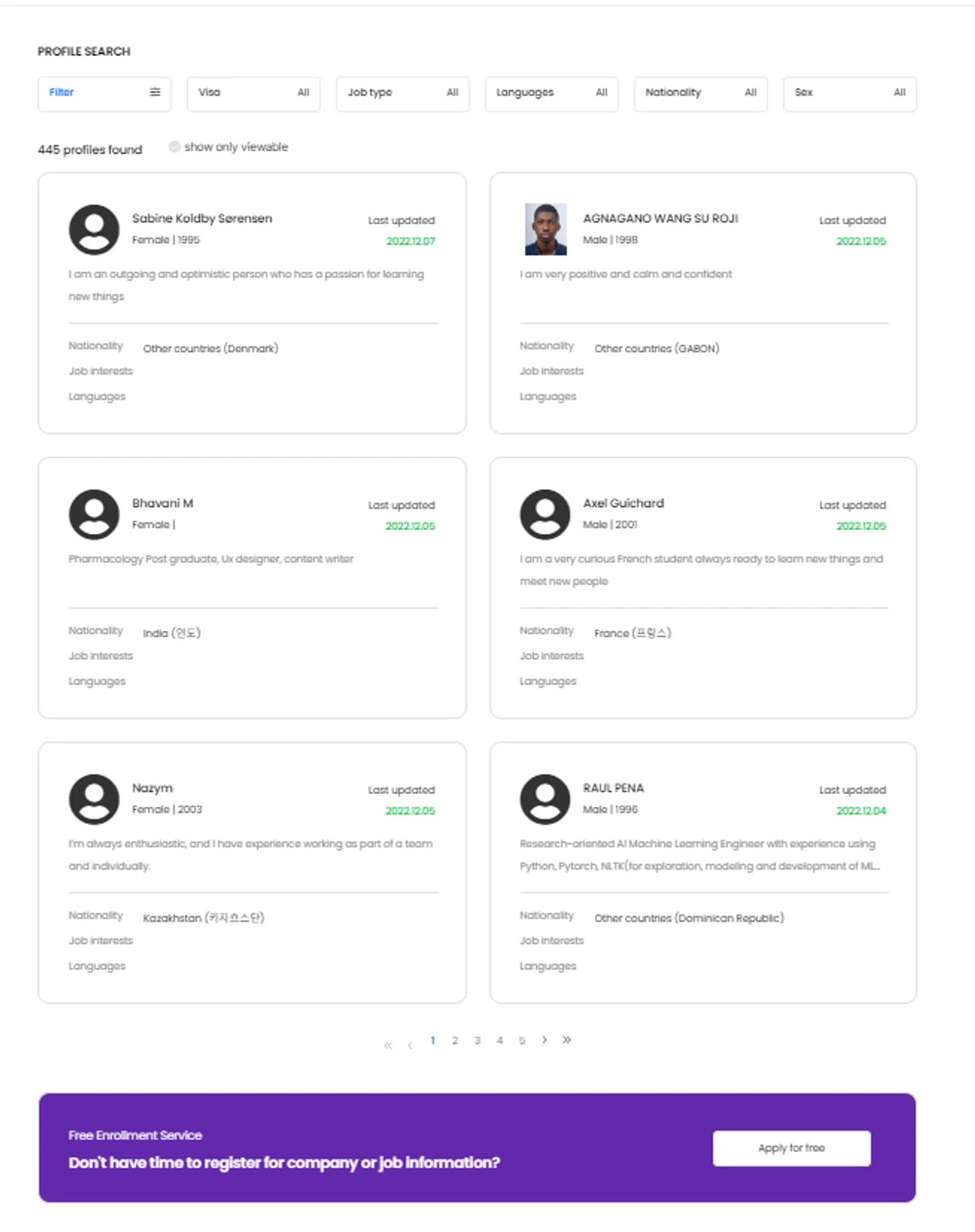Viewport: 975px width, 1232px height.
Task: Toggle show only viewable option
Action: pyautogui.click(x=174, y=147)
